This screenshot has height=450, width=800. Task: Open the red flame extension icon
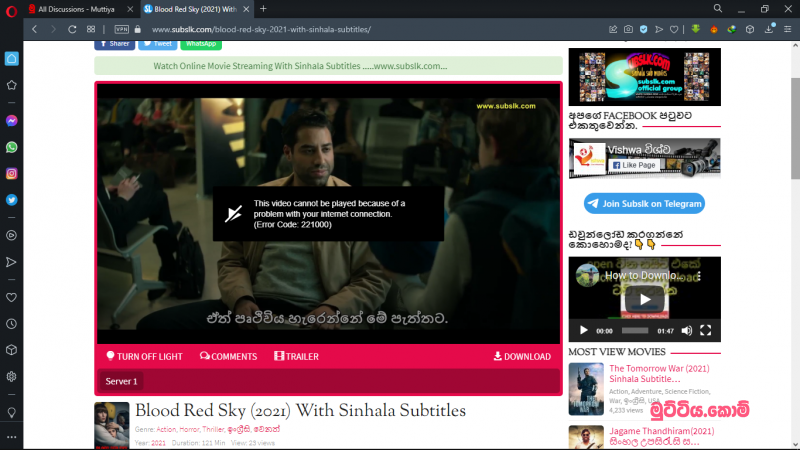tap(714, 30)
